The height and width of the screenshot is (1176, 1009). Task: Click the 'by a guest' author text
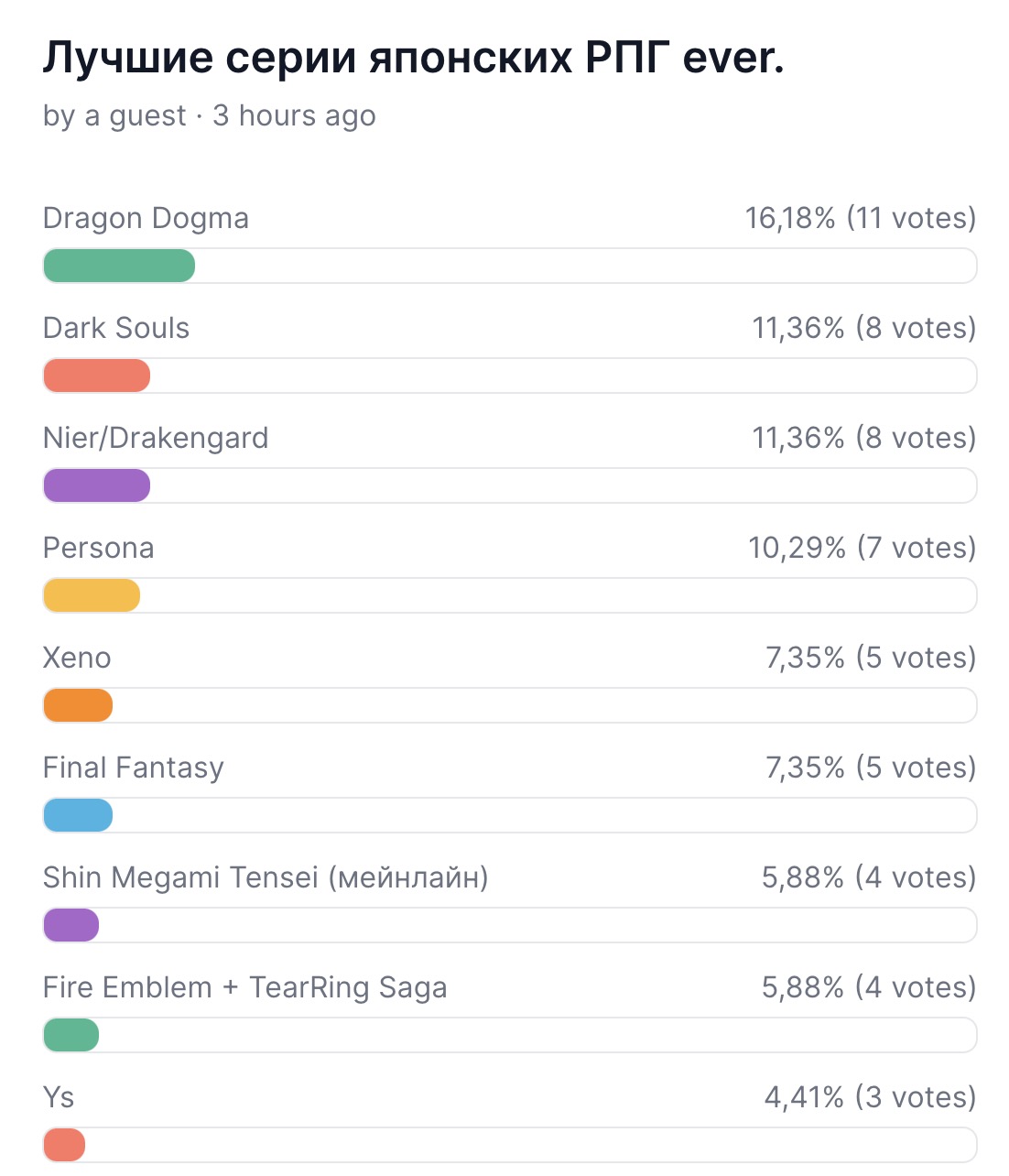tap(114, 116)
